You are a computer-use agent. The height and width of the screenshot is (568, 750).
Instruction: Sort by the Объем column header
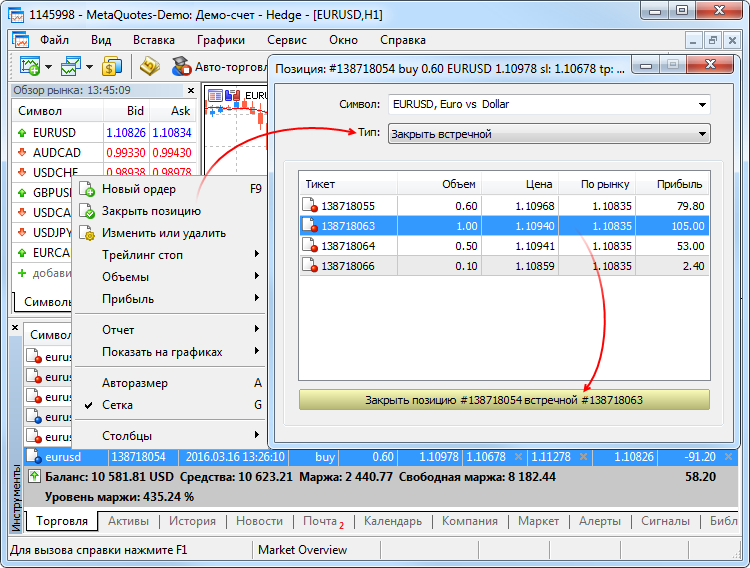pos(439,184)
